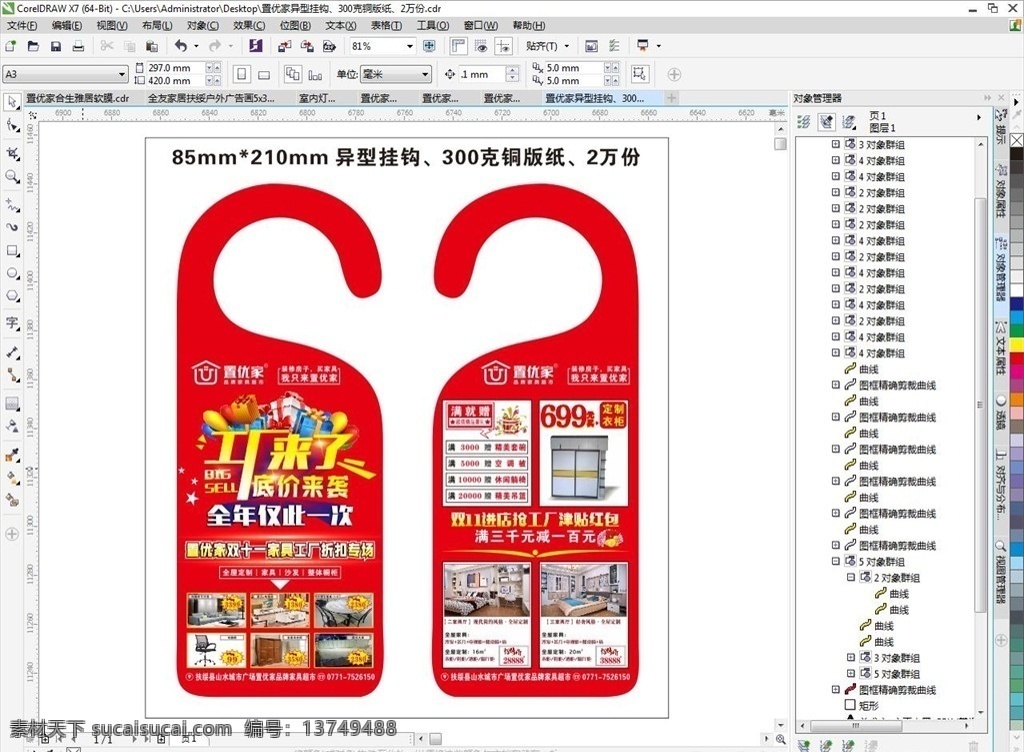Open the 文件(F) menu
Image resolution: width=1024 pixels, height=752 pixels.
pos(22,25)
